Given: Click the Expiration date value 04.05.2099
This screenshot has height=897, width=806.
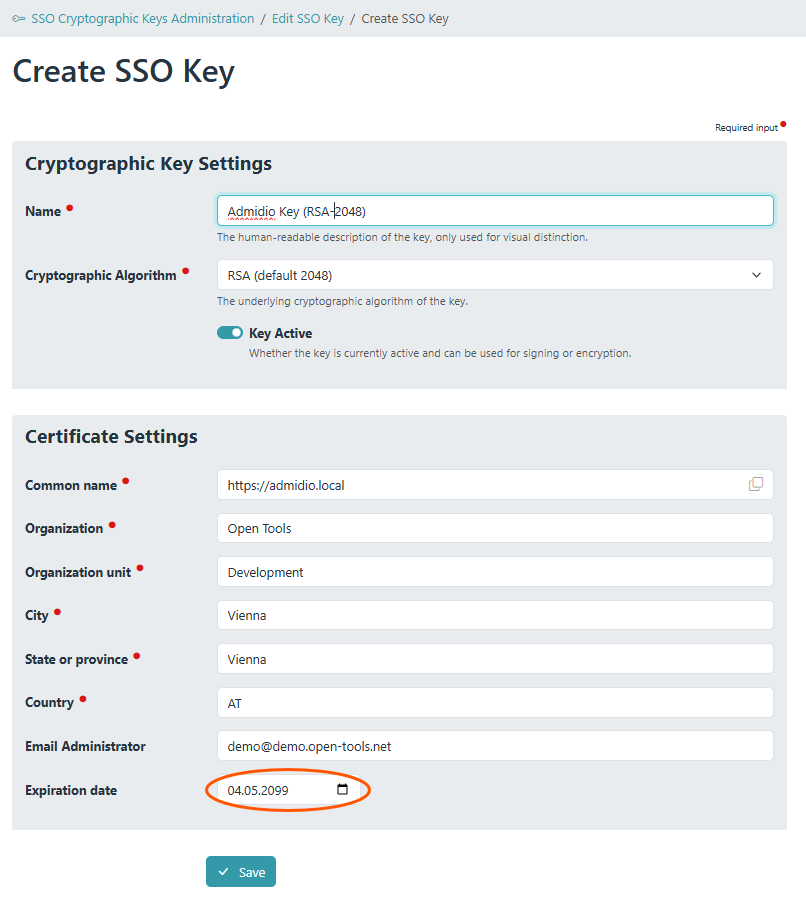Looking at the screenshot, I should pyautogui.click(x=259, y=790).
